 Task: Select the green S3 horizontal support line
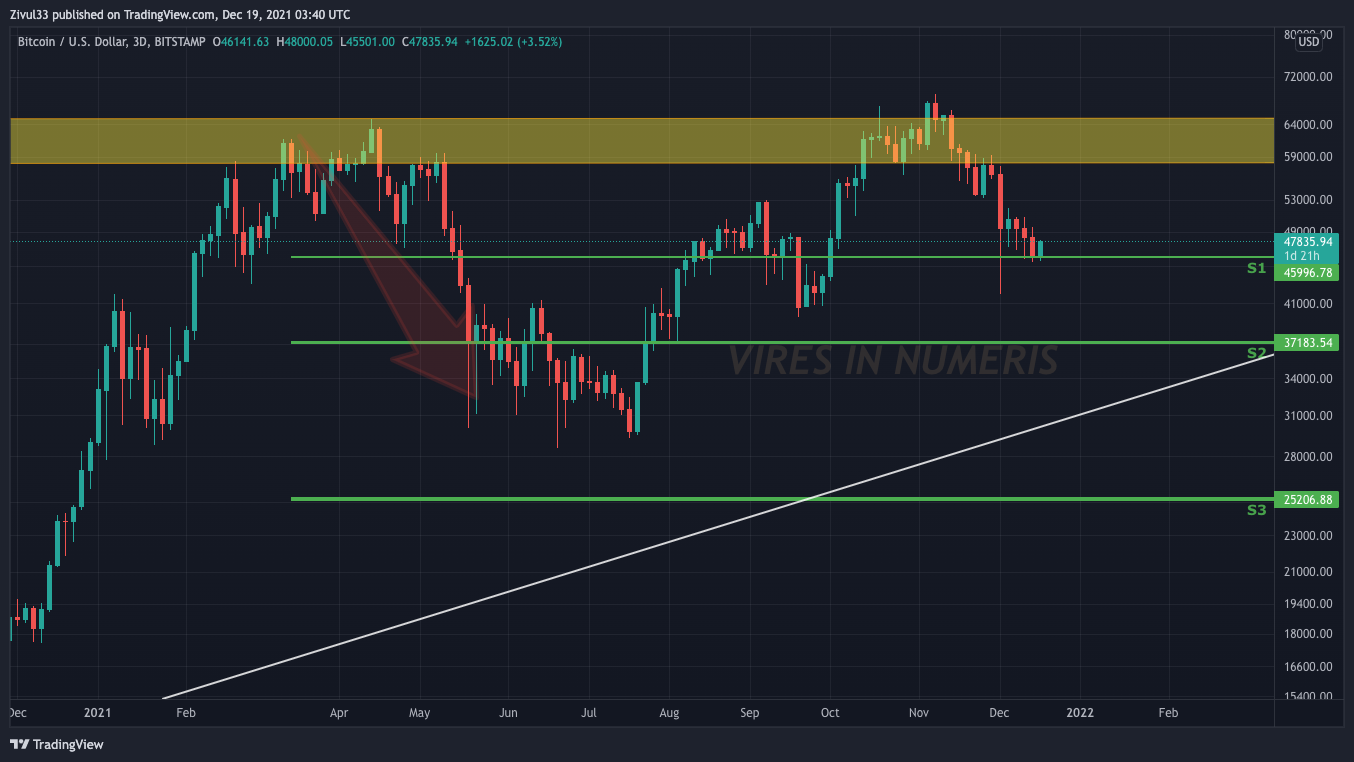click(783, 498)
